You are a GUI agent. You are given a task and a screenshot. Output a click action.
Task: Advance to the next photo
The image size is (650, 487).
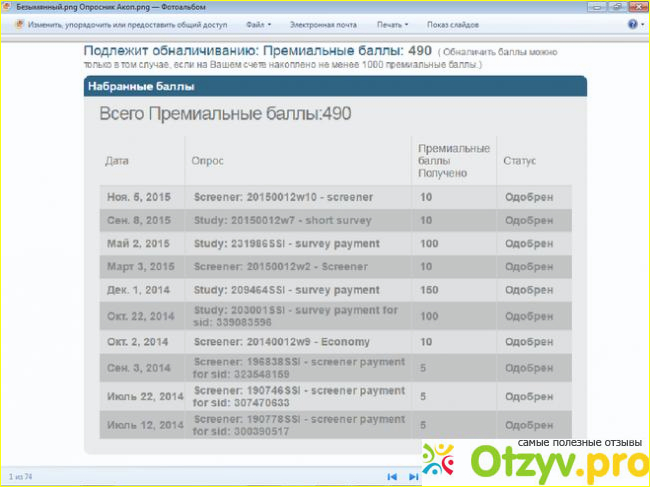pos(413,477)
